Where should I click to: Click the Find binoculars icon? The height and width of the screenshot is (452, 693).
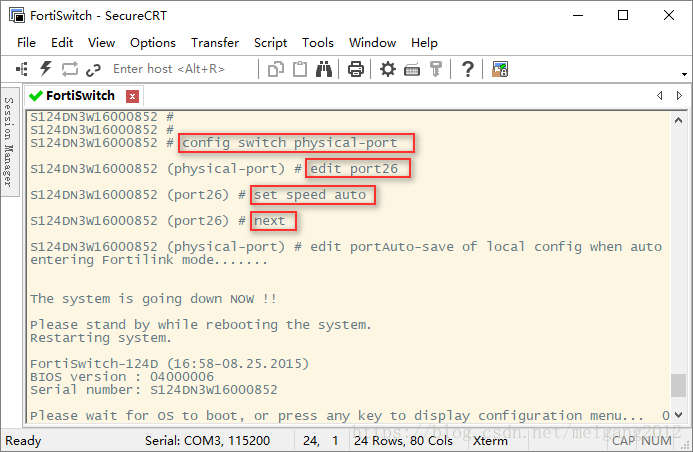click(x=324, y=69)
